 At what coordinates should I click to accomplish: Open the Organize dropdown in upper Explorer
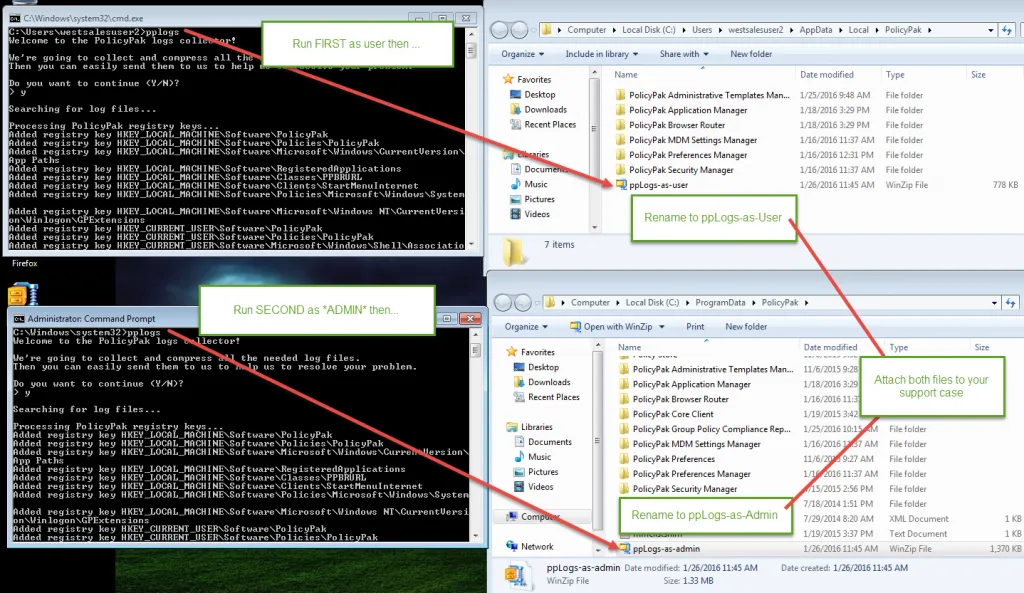pyautogui.click(x=523, y=54)
